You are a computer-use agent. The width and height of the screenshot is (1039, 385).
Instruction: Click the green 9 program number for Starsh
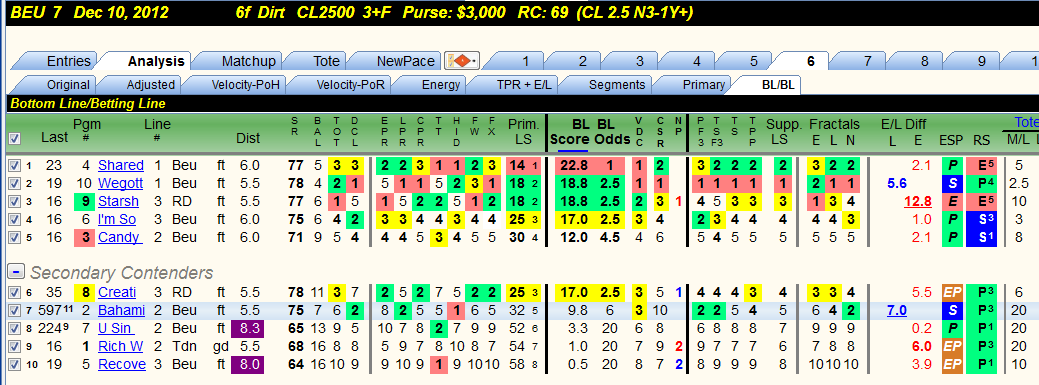coord(85,201)
